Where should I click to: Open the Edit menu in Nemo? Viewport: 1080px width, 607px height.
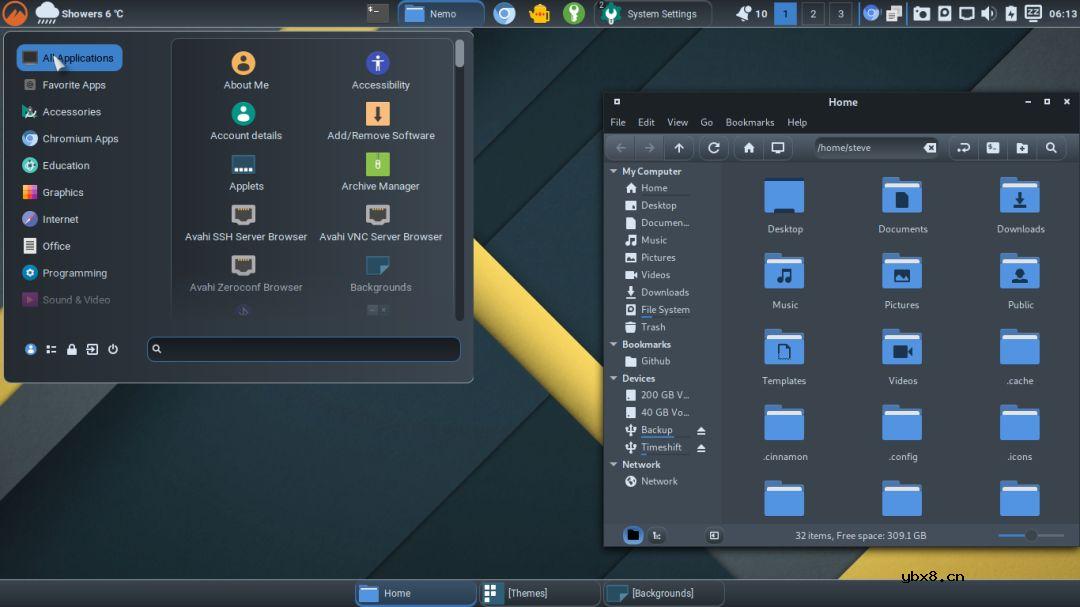646,122
